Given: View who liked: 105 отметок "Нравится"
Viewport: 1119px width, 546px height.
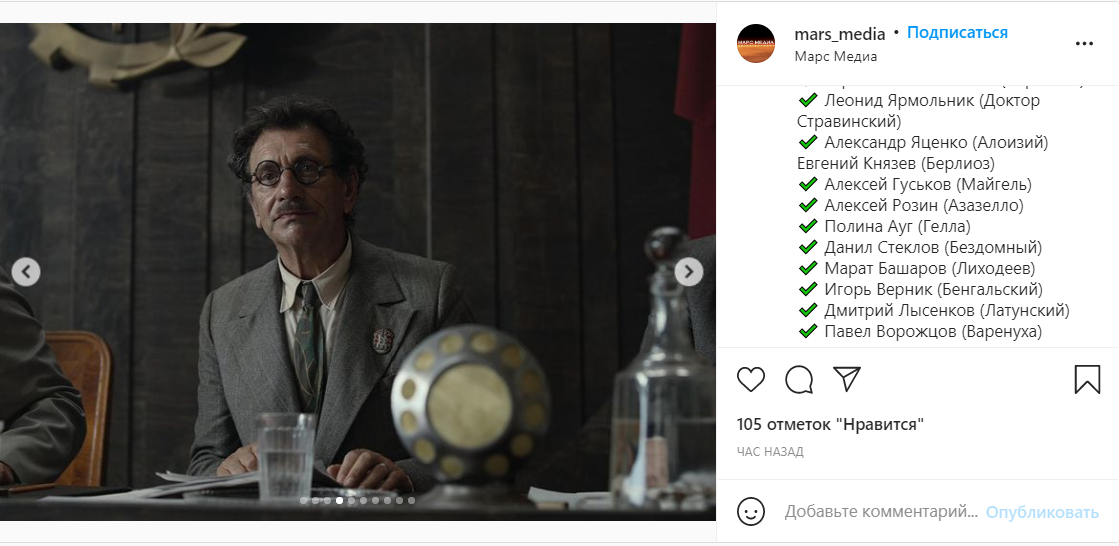Looking at the screenshot, I should (x=830, y=425).
